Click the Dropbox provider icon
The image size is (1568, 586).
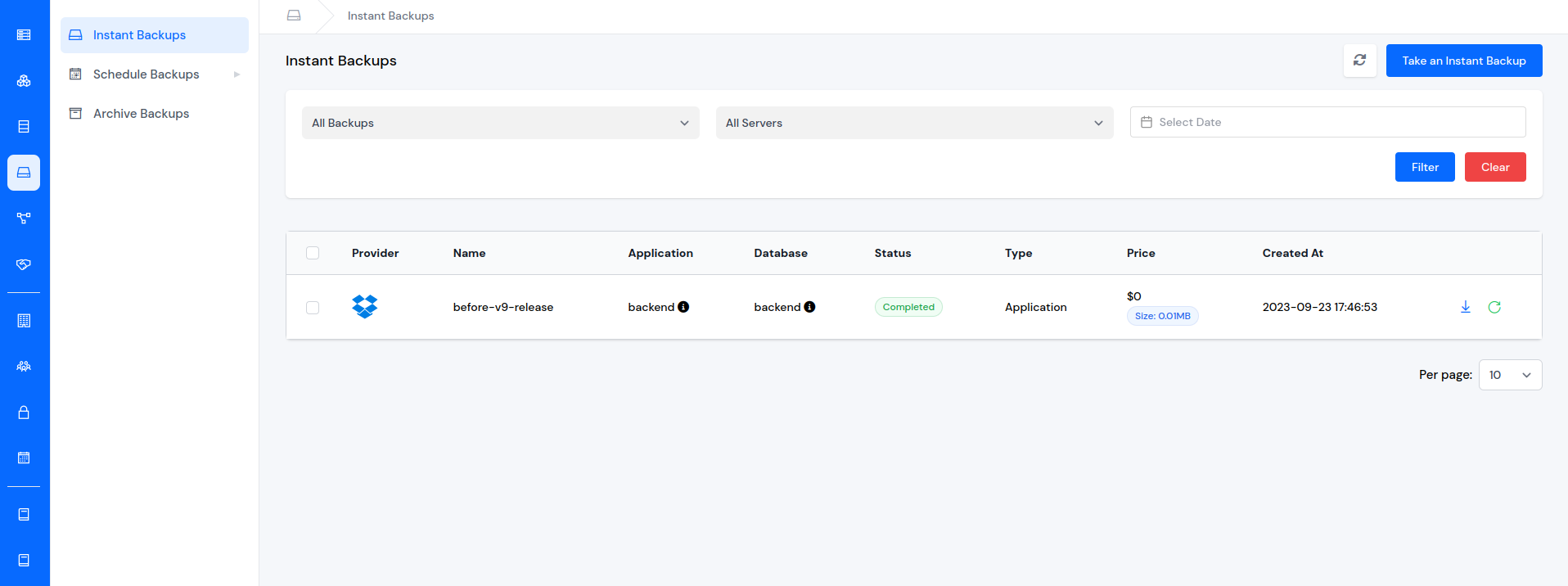coord(365,307)
